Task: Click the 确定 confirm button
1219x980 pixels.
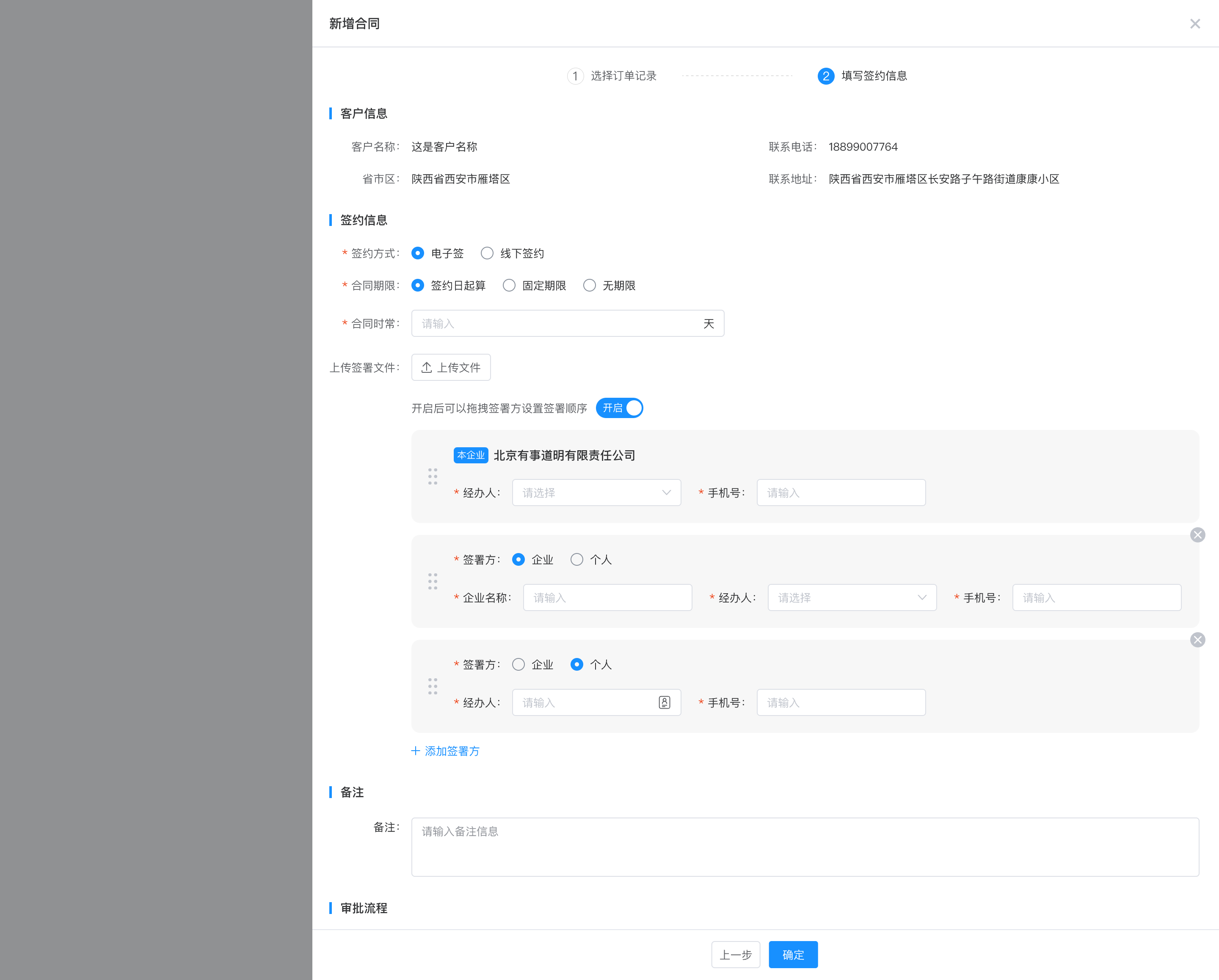Action: pos(793,955)
